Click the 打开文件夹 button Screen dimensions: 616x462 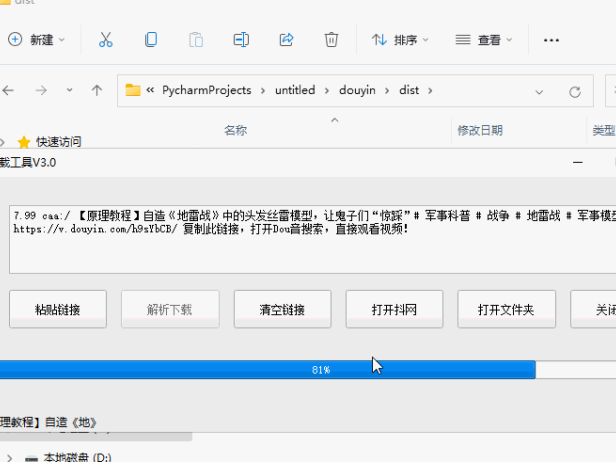[506, 310]
